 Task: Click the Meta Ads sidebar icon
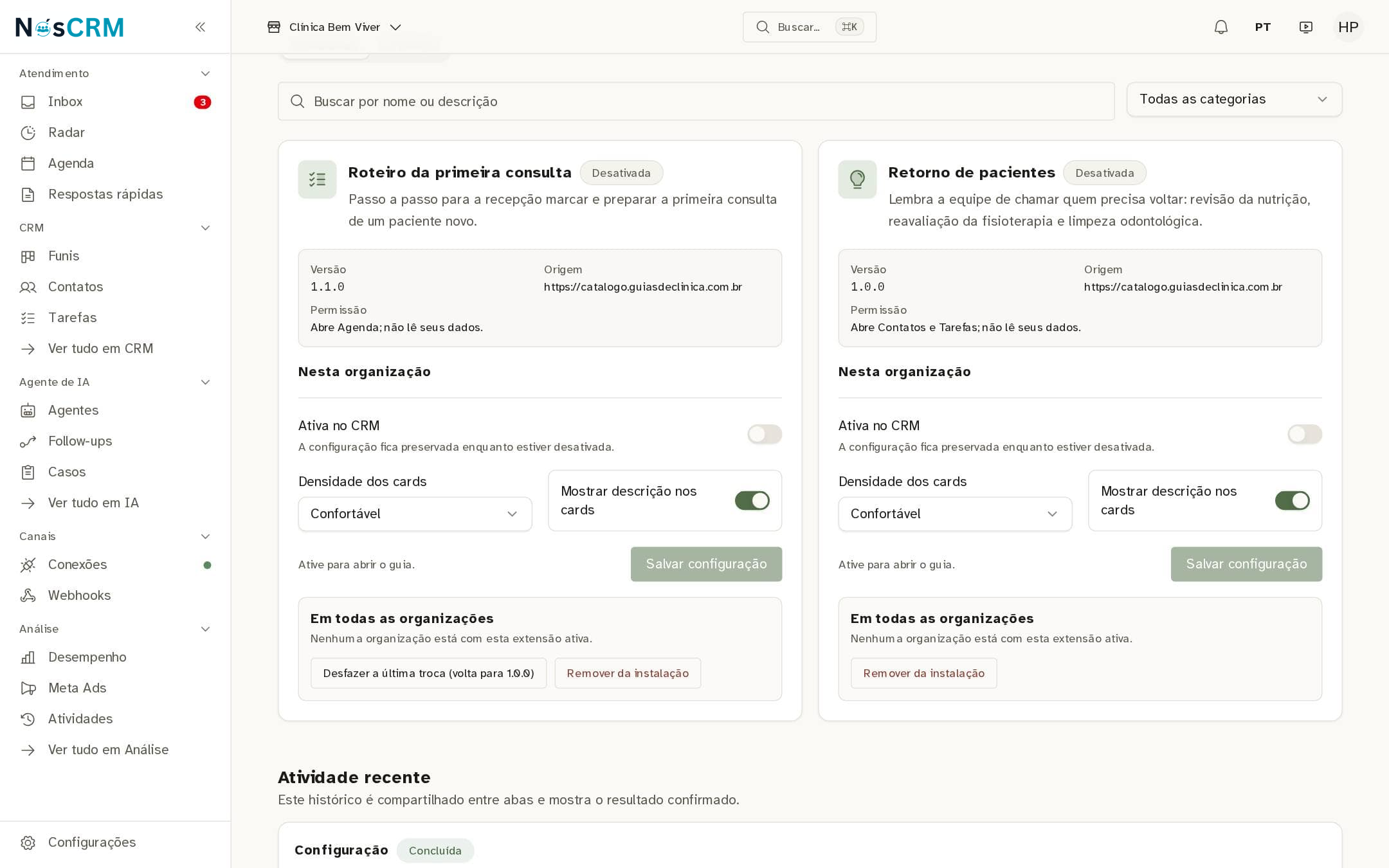coord(28,689)
